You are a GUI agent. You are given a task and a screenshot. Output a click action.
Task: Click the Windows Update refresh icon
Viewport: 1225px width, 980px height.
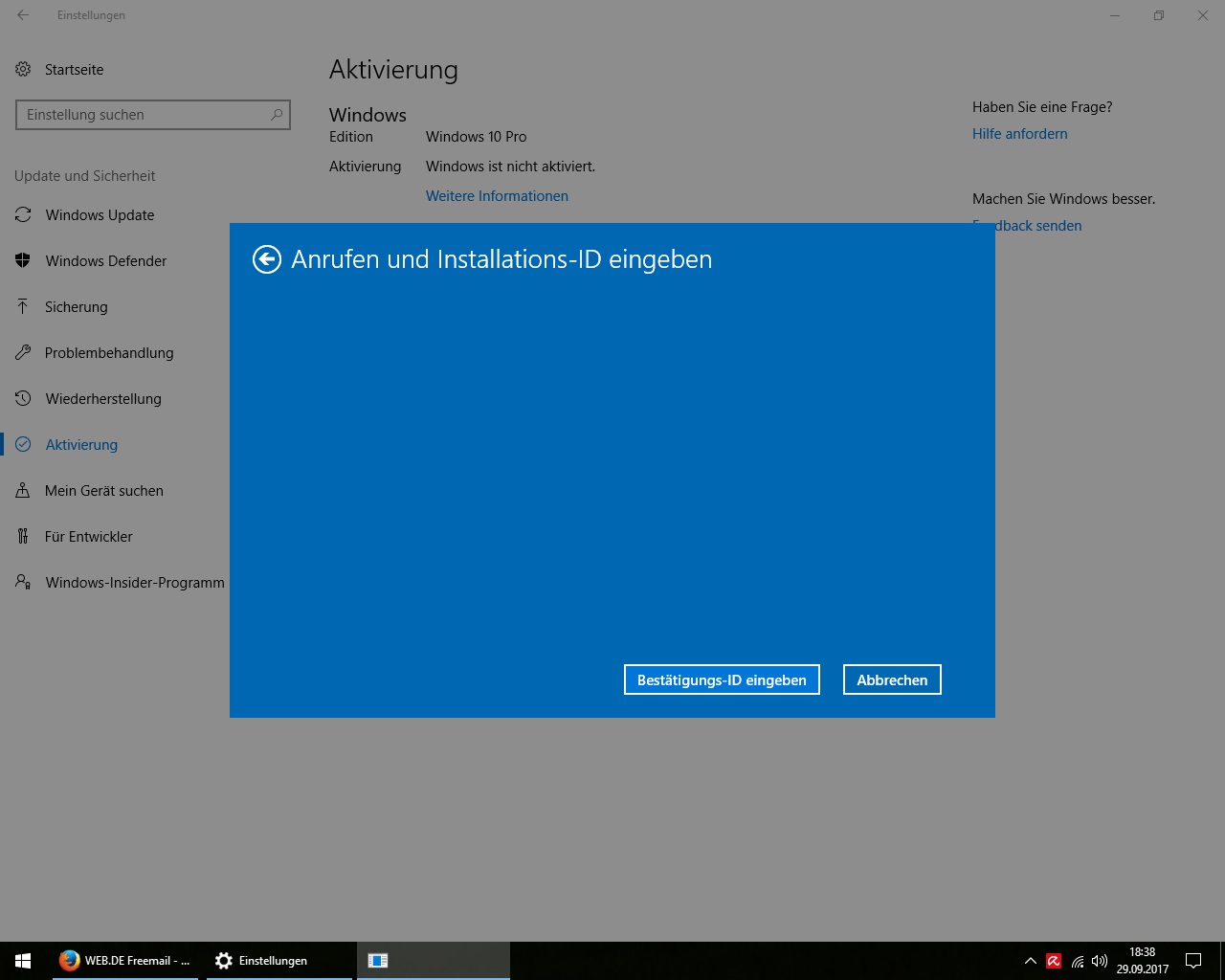tap(23, 215)
